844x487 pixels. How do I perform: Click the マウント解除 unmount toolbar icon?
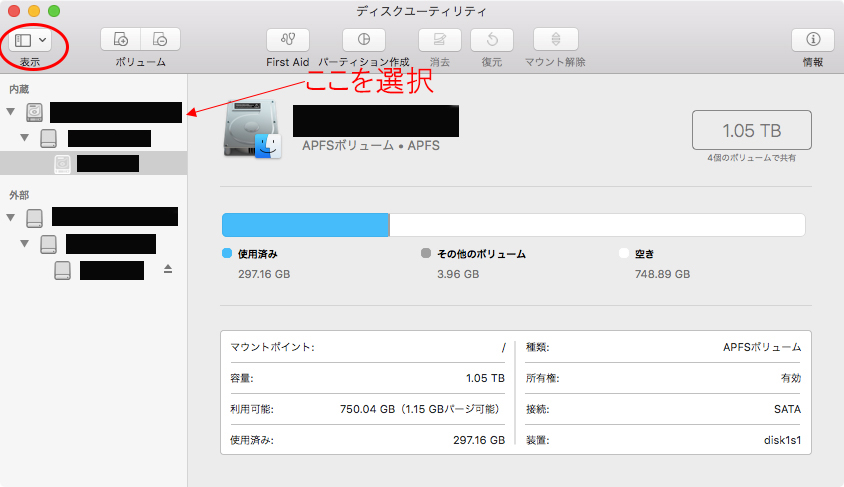click(x=555, y=39)
